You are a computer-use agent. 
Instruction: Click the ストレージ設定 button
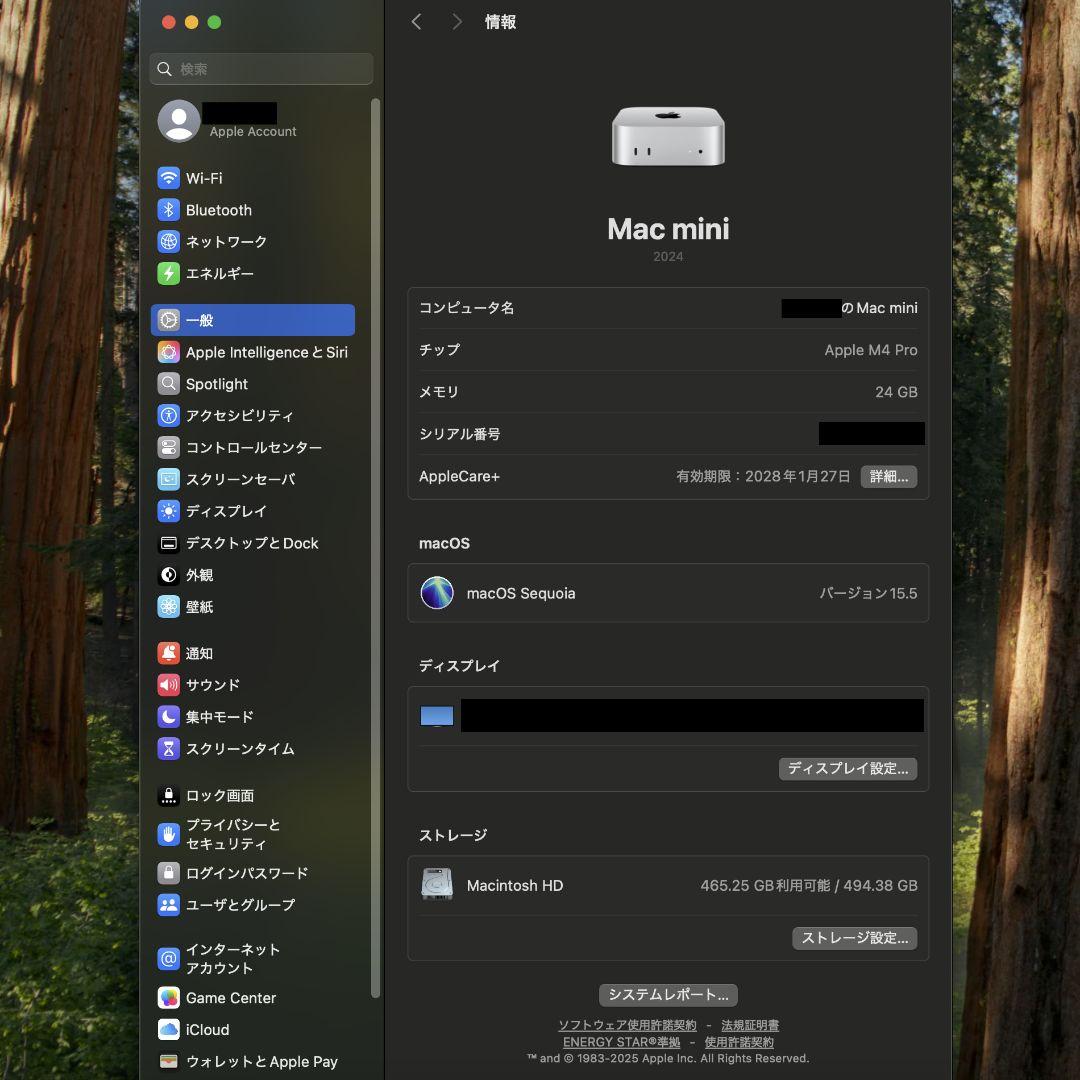[x=854, y=938]
